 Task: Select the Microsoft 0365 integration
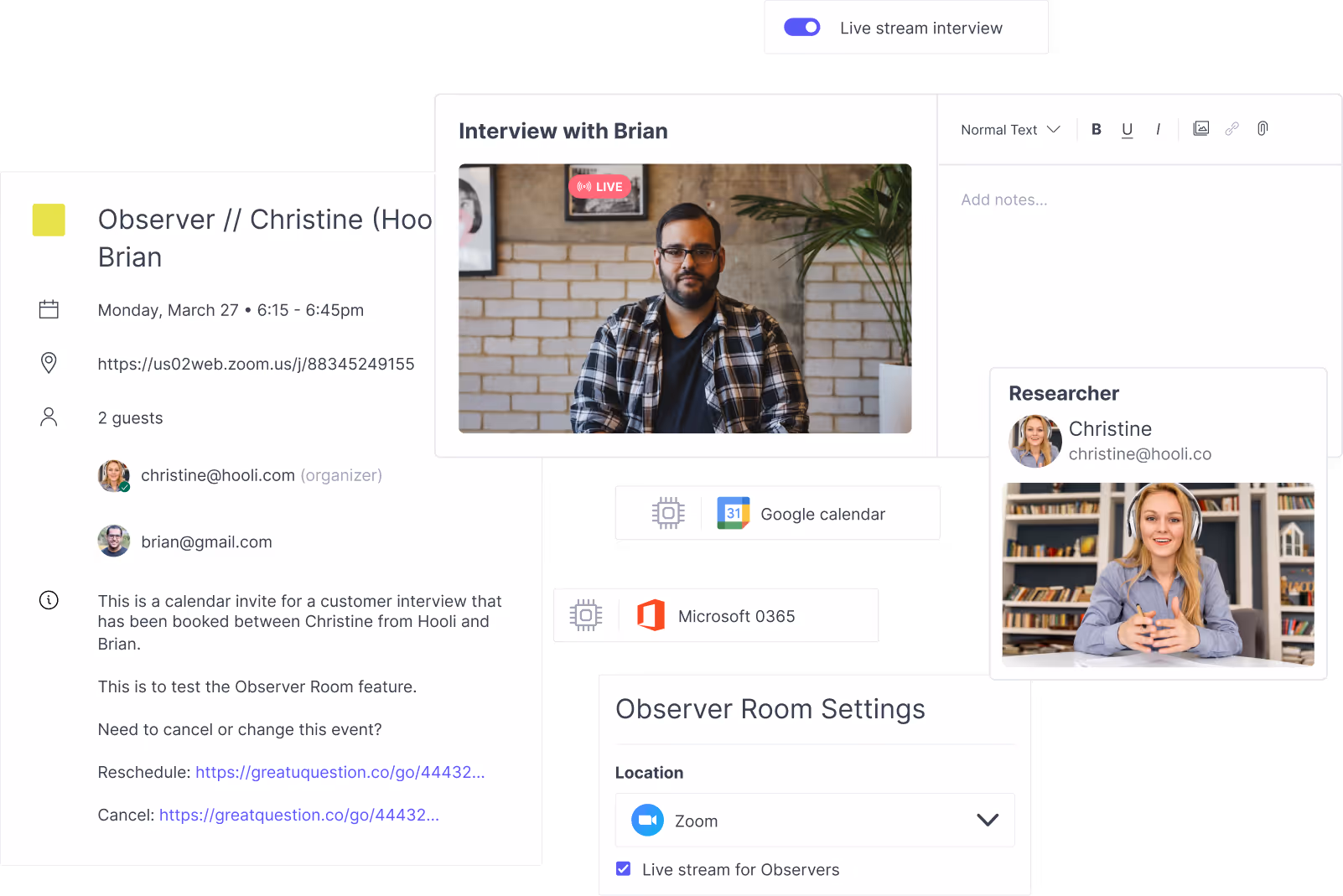(x=715, y=615)
